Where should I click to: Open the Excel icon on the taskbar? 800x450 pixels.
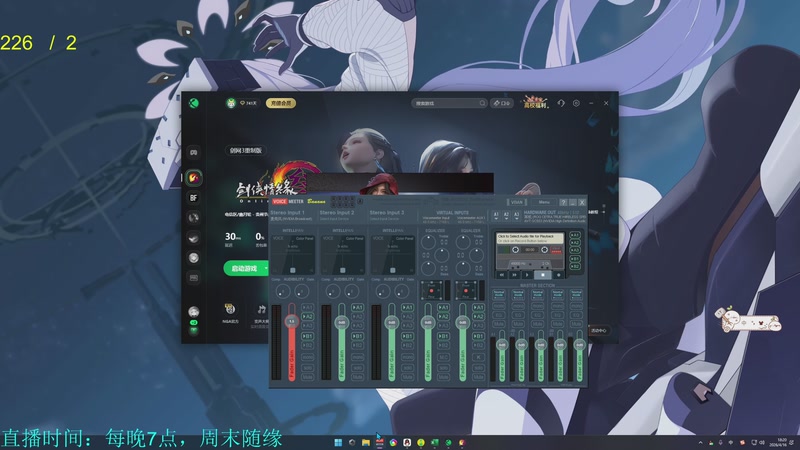point(434,442)
